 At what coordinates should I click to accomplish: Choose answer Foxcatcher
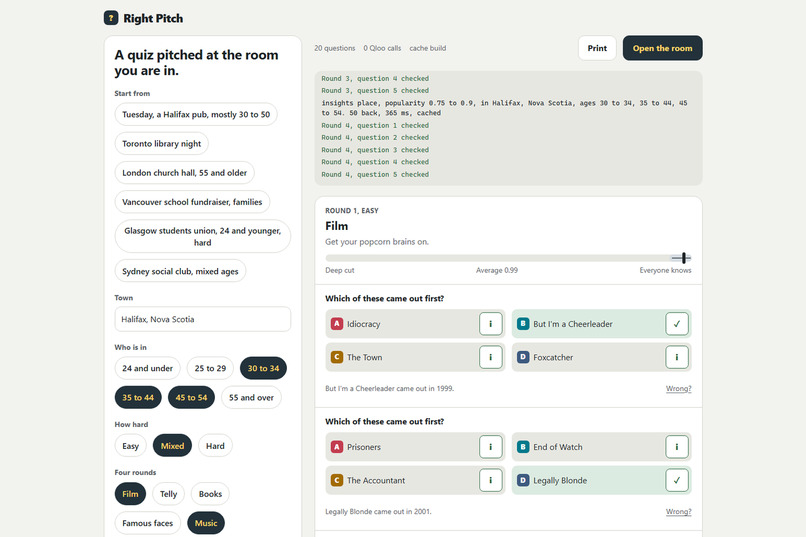(x=601, y=357)
